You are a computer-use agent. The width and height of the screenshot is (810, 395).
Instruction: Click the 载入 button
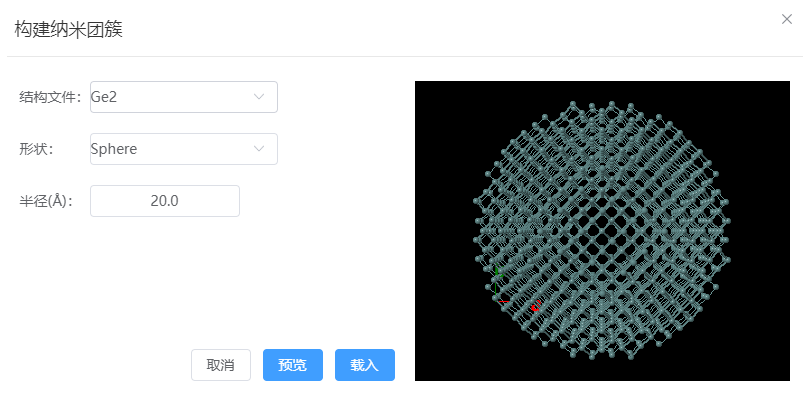click(365, 365)
